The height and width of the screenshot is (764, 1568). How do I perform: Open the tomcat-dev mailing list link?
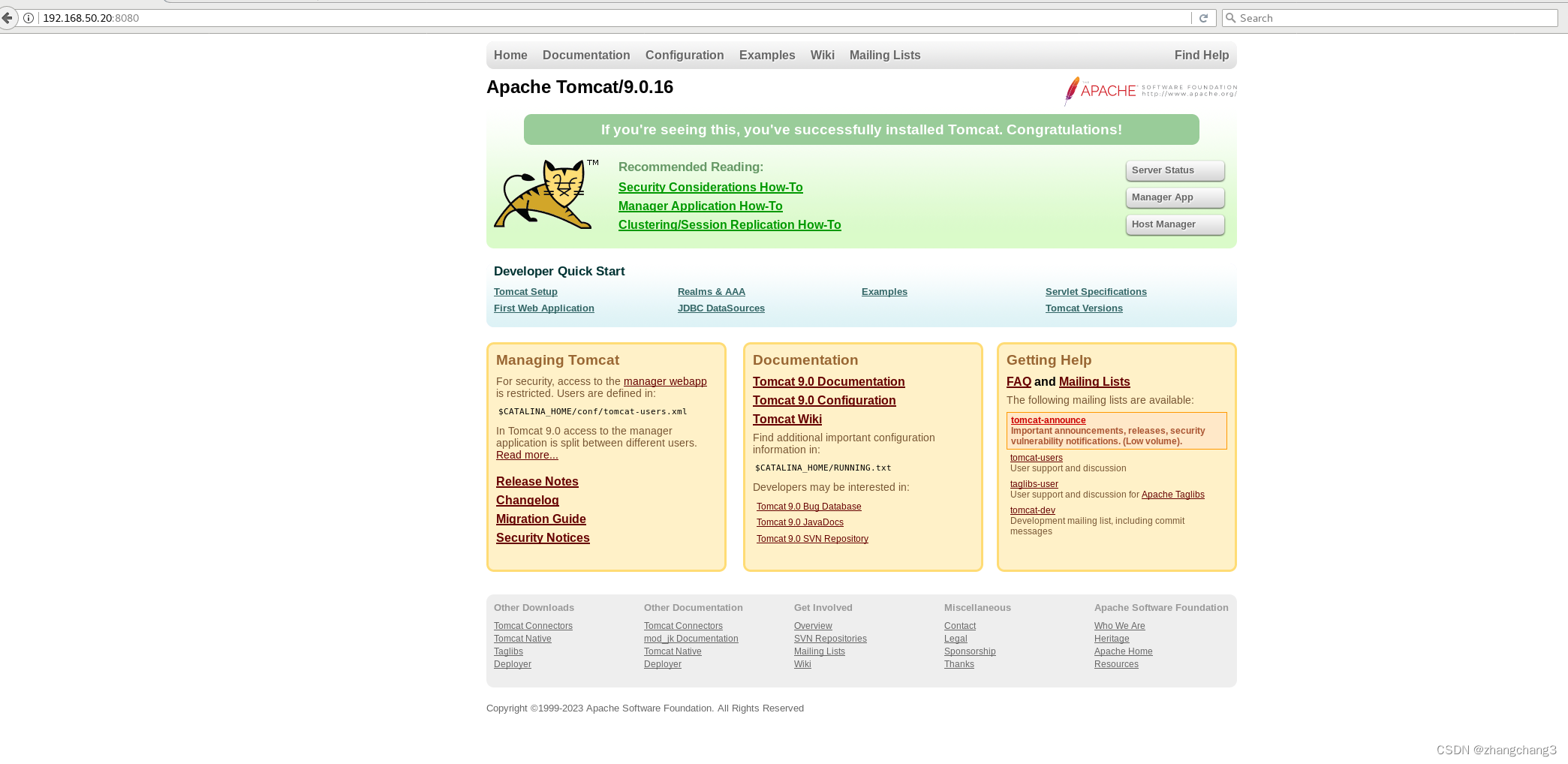(1033, 510)
